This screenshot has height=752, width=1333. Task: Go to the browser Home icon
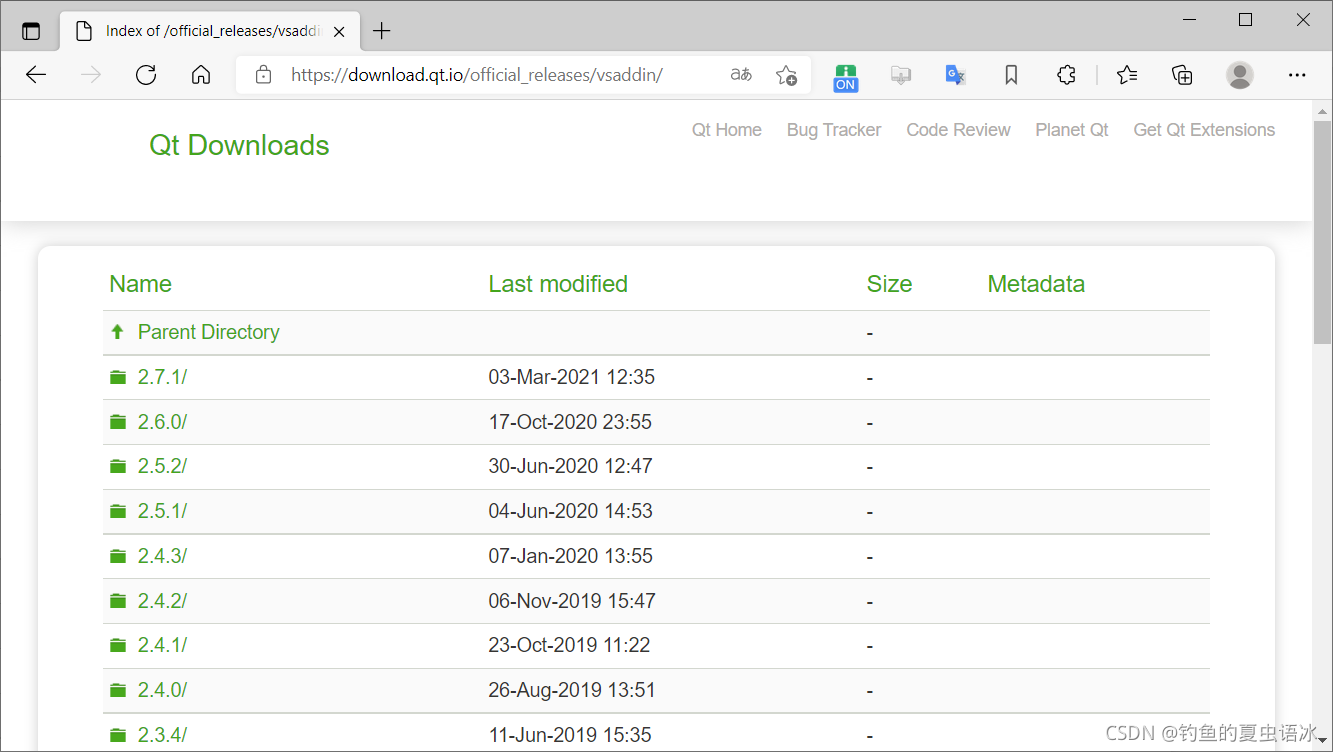pyautogui.click(x=201, y=75)
